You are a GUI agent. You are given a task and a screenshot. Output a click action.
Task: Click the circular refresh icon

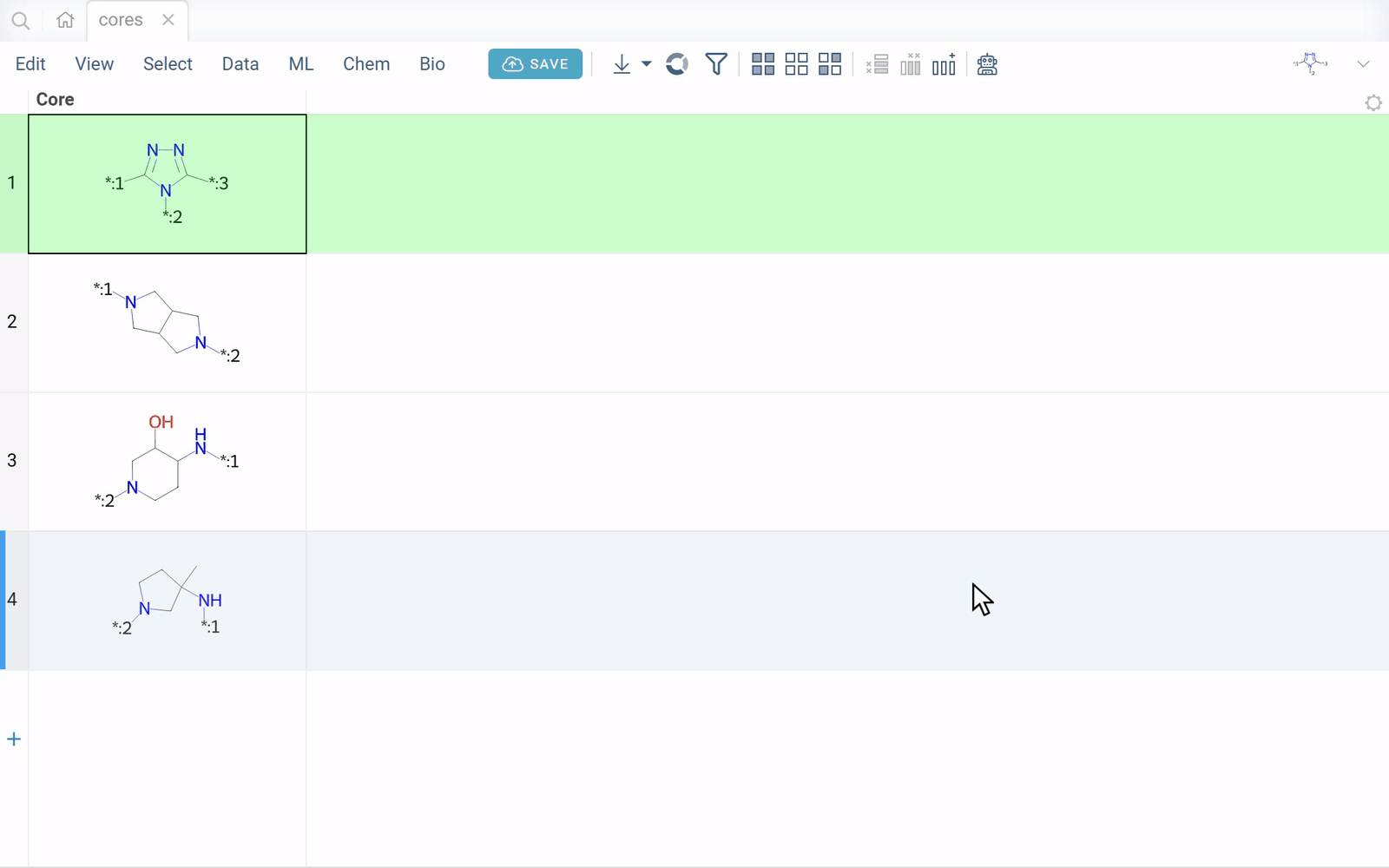[677, 64]
